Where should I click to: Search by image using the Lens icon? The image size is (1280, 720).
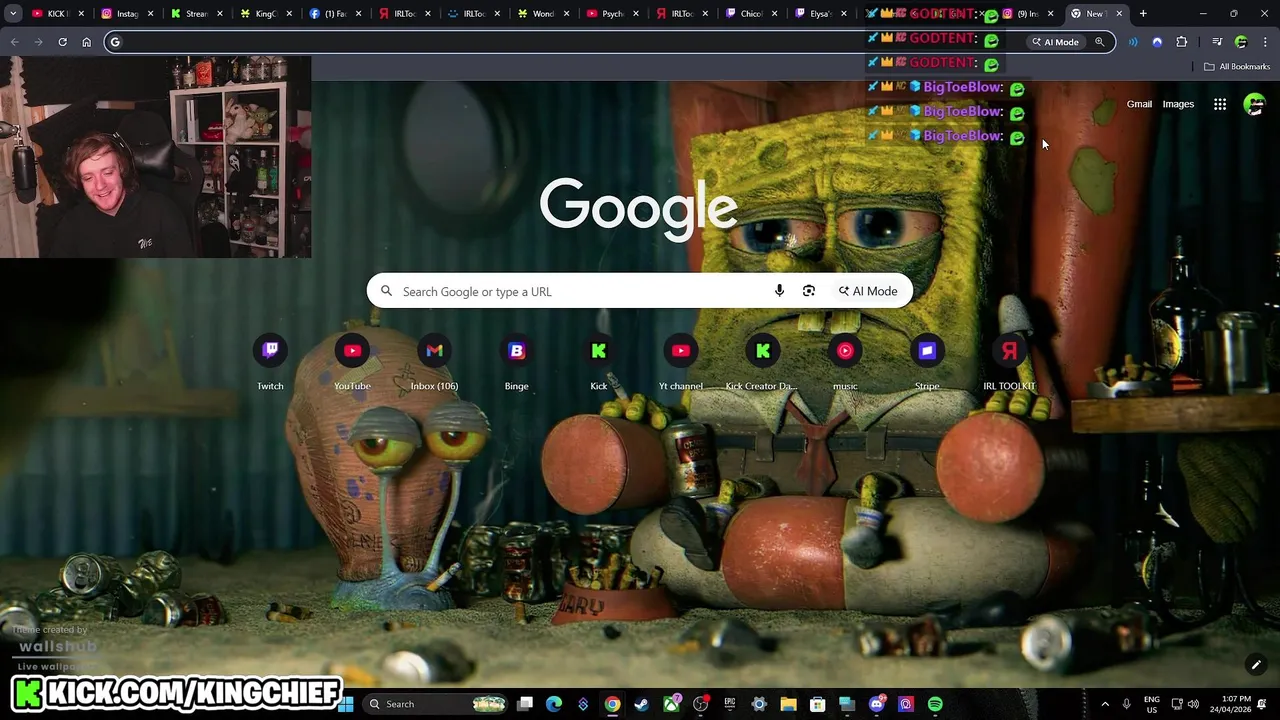[x=809, y=291]
